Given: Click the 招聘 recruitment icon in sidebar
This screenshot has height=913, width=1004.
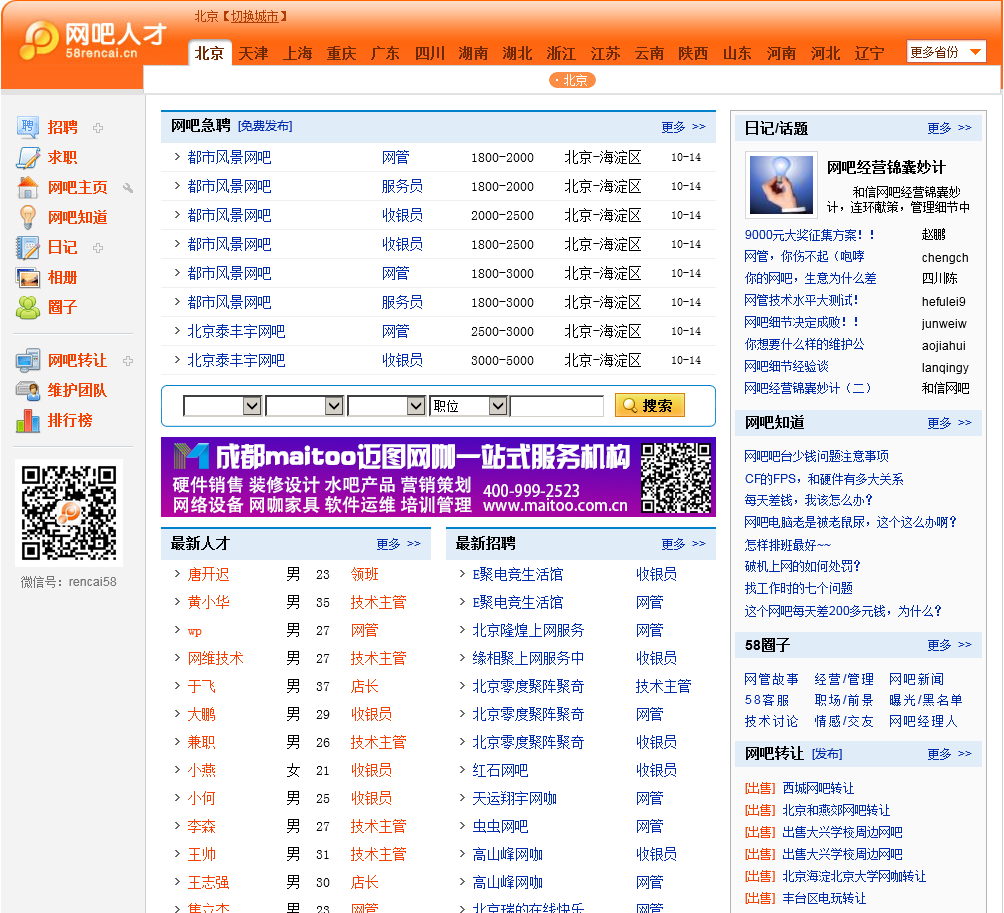Looking at the screenshot, I should 28,127.
